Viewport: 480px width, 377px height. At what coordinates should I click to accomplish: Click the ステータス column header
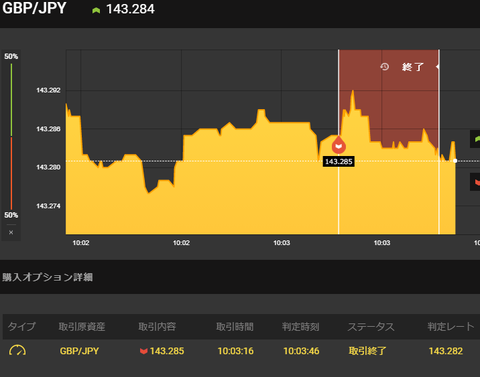[x=371, y=326]
